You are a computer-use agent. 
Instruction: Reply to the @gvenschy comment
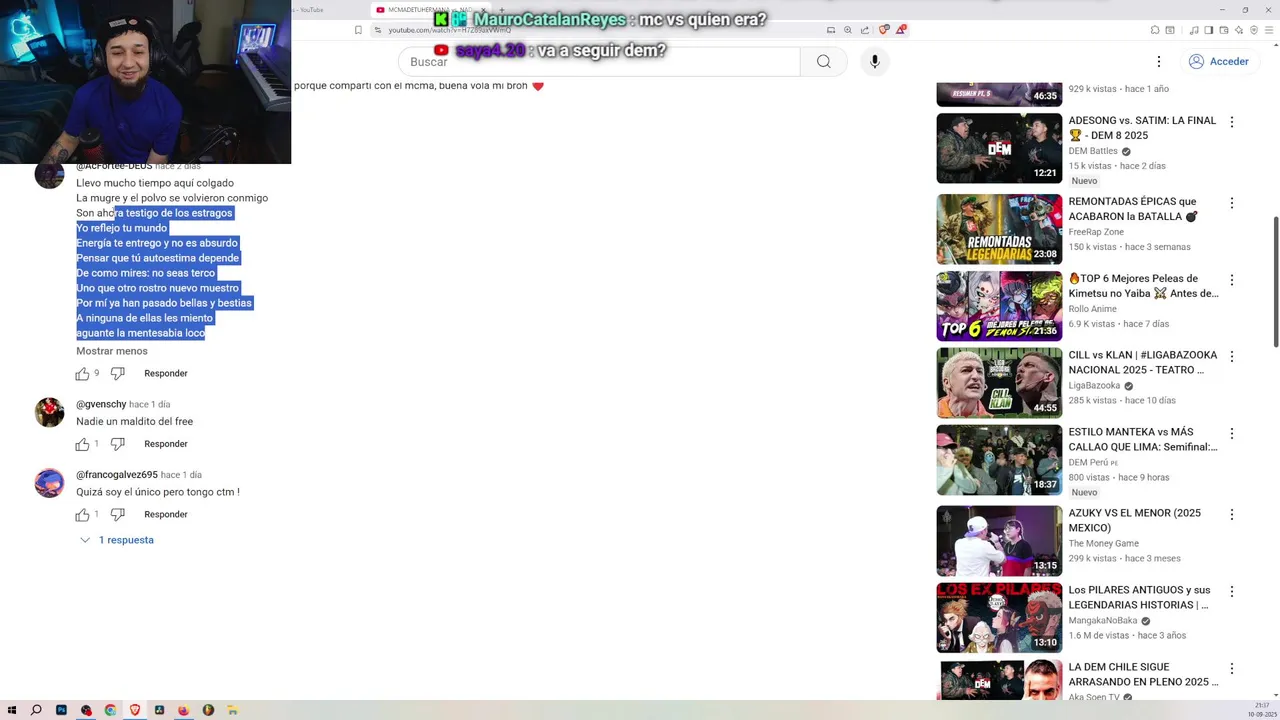tap(166, 444)
